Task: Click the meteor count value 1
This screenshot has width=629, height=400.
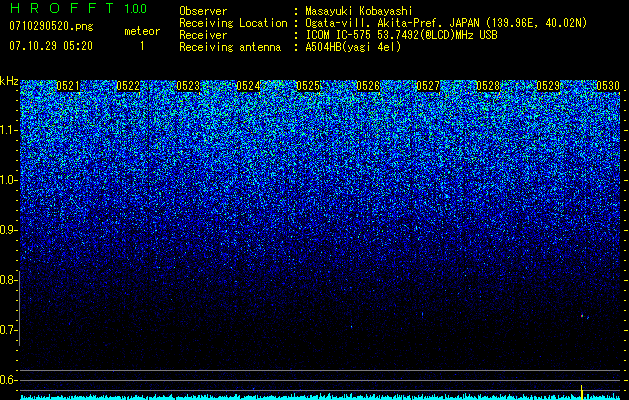Action: point(142,46)
